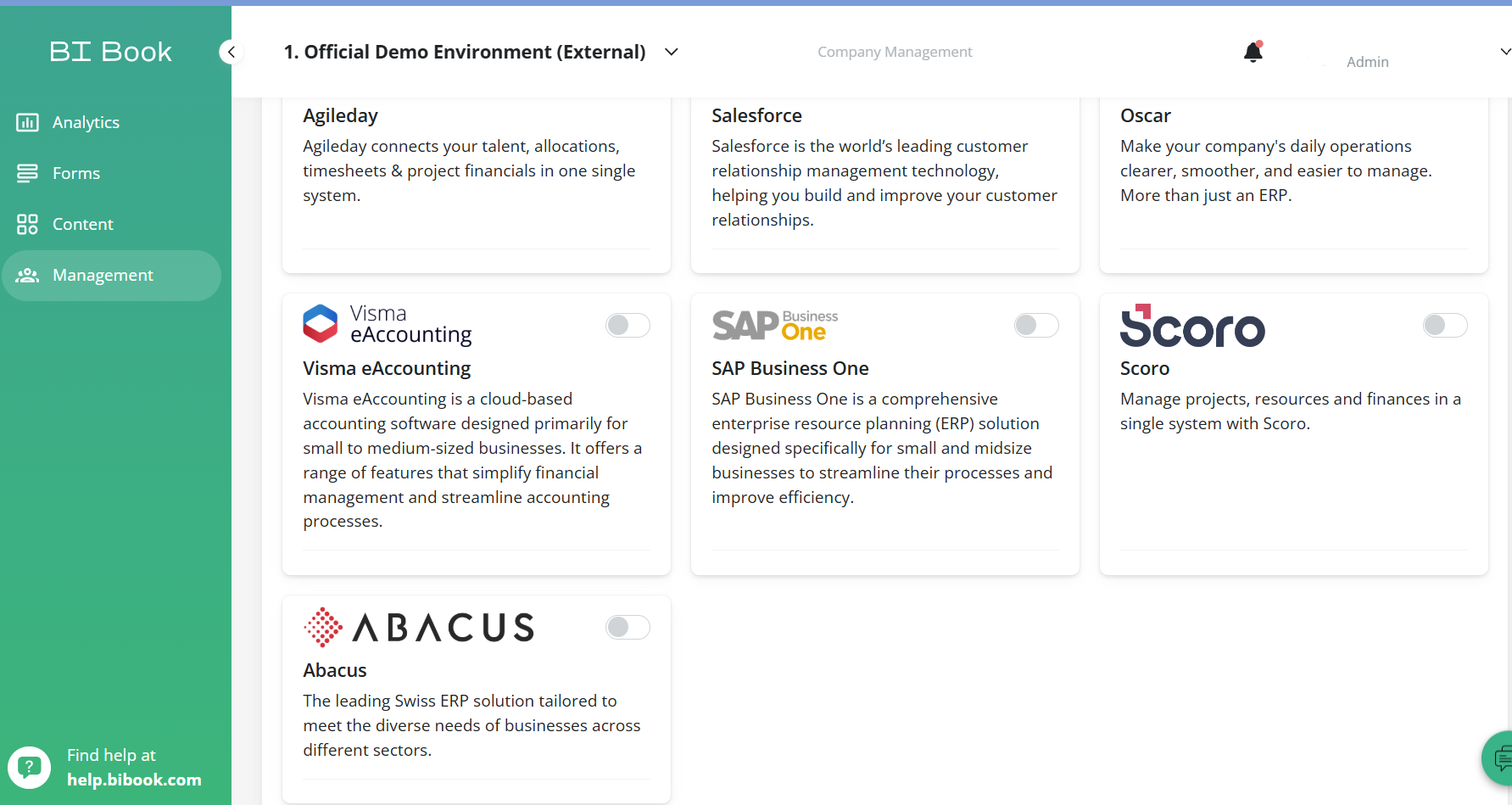This screenshot has height=805, width=1512.
Task: Expand the Admin user menu arrow
Action: click(x=1504, y=52)
